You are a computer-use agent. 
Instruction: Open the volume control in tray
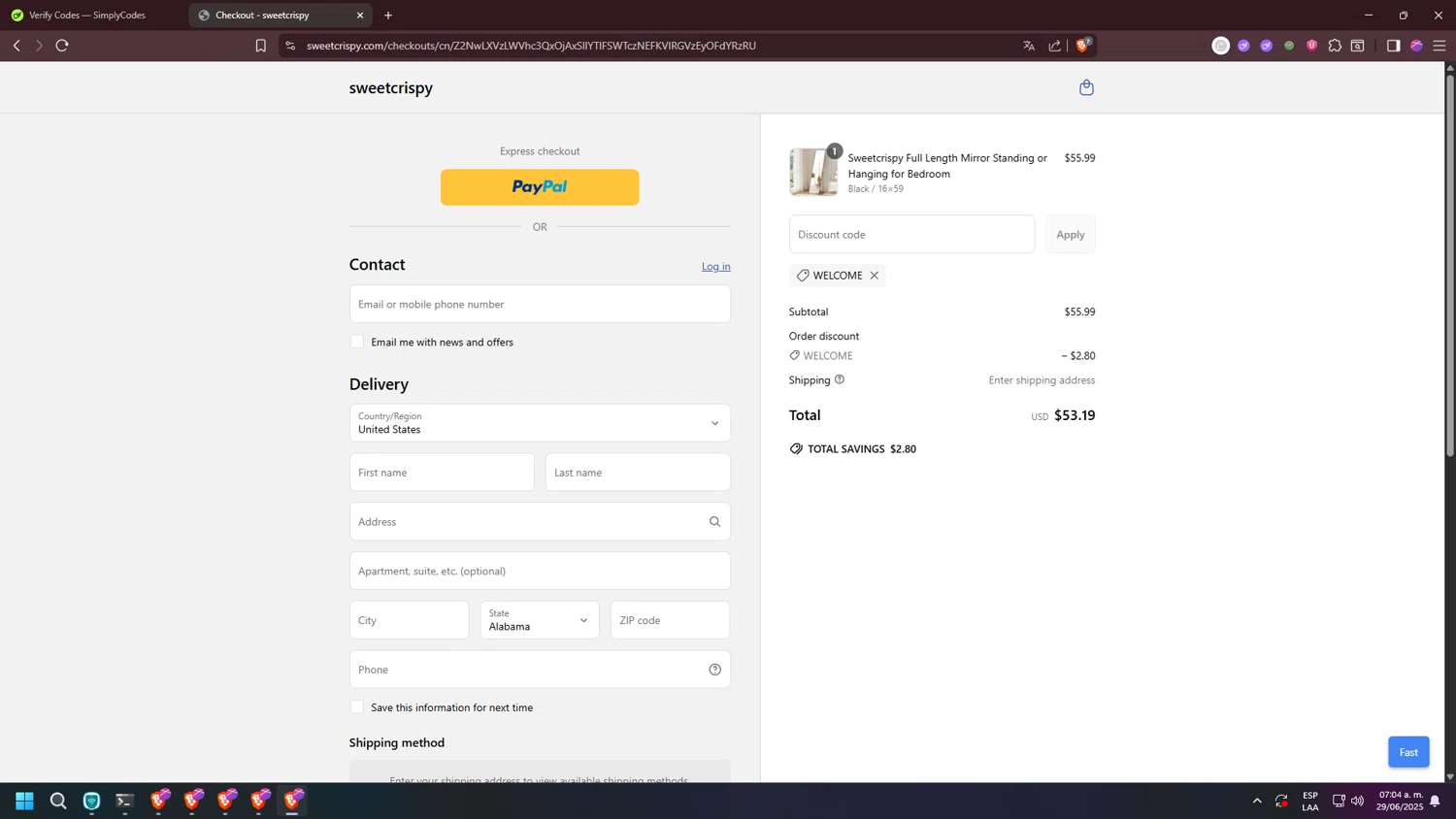[x=1357, y=801]
